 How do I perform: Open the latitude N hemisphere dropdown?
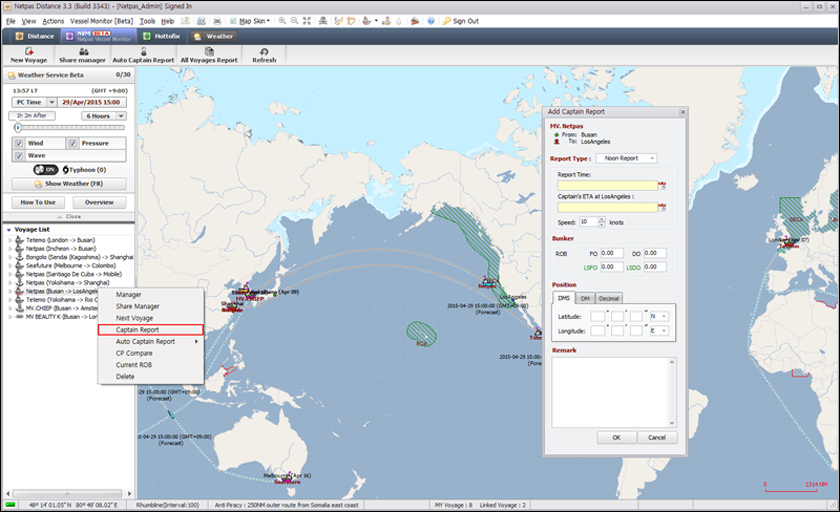(659, 317)
